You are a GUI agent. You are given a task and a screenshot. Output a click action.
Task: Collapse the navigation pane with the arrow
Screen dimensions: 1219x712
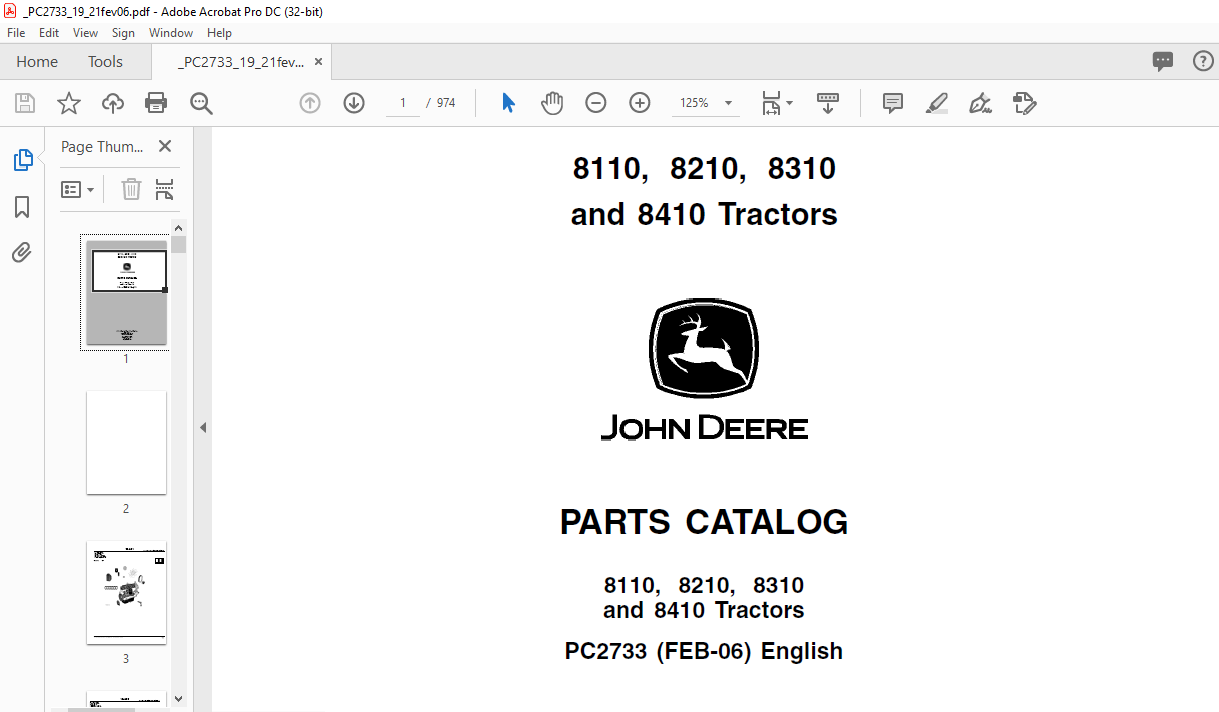[203, 427]
